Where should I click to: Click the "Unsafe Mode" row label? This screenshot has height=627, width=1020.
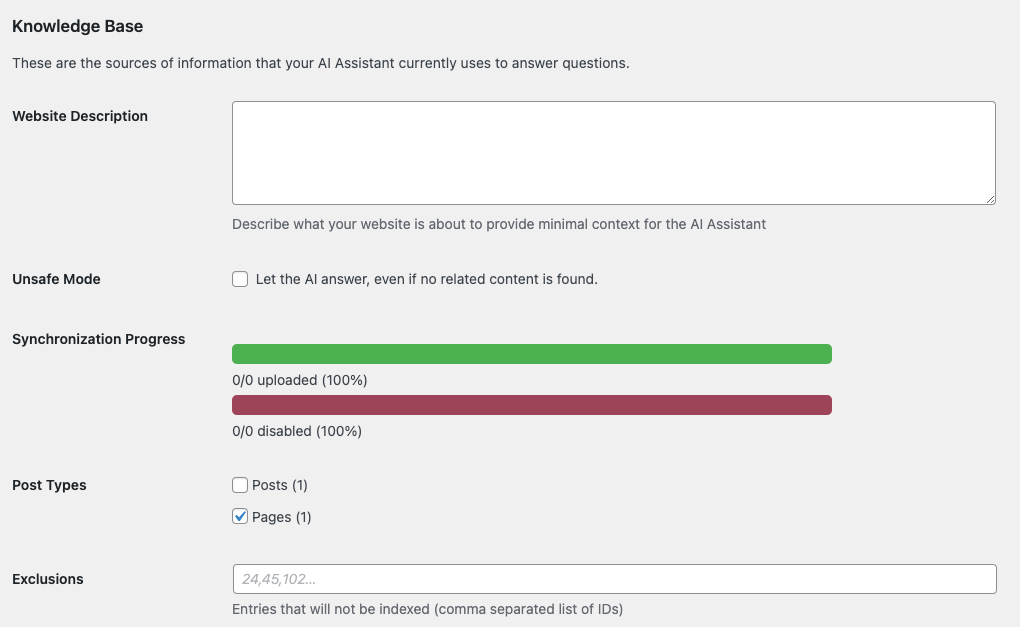click(x=56, y=279)
